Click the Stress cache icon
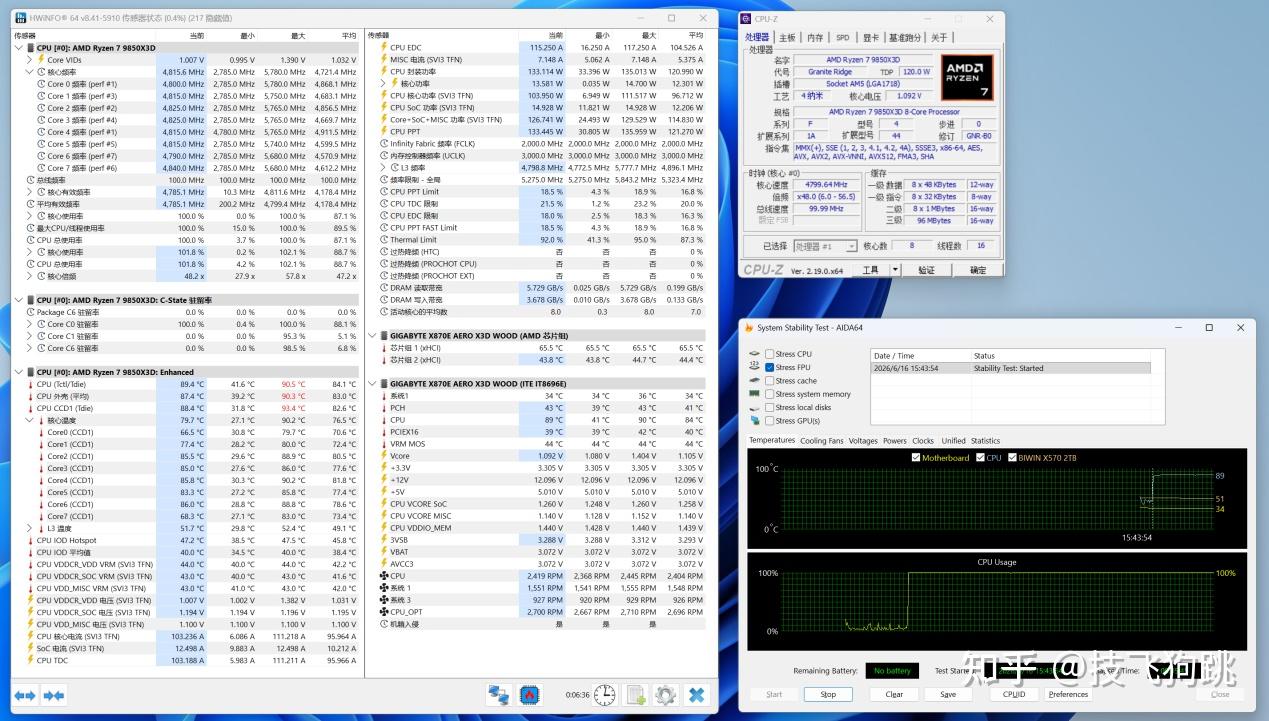Image resolution: width=1269 pixels, height=721 pixels. pyautogui.click(x=754, y=381)
